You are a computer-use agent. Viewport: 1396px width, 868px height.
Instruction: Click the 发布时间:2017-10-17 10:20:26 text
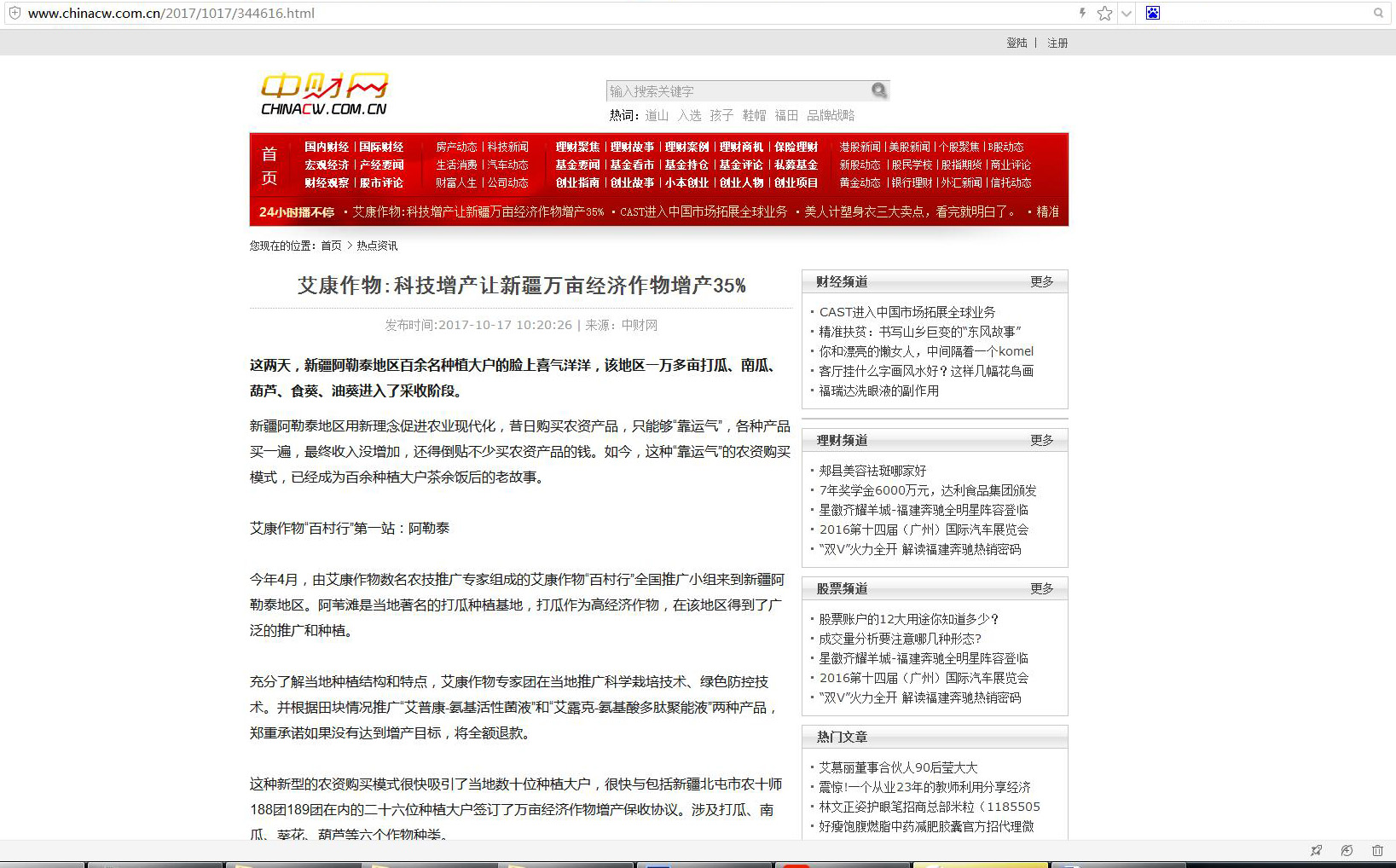[478, 325]
